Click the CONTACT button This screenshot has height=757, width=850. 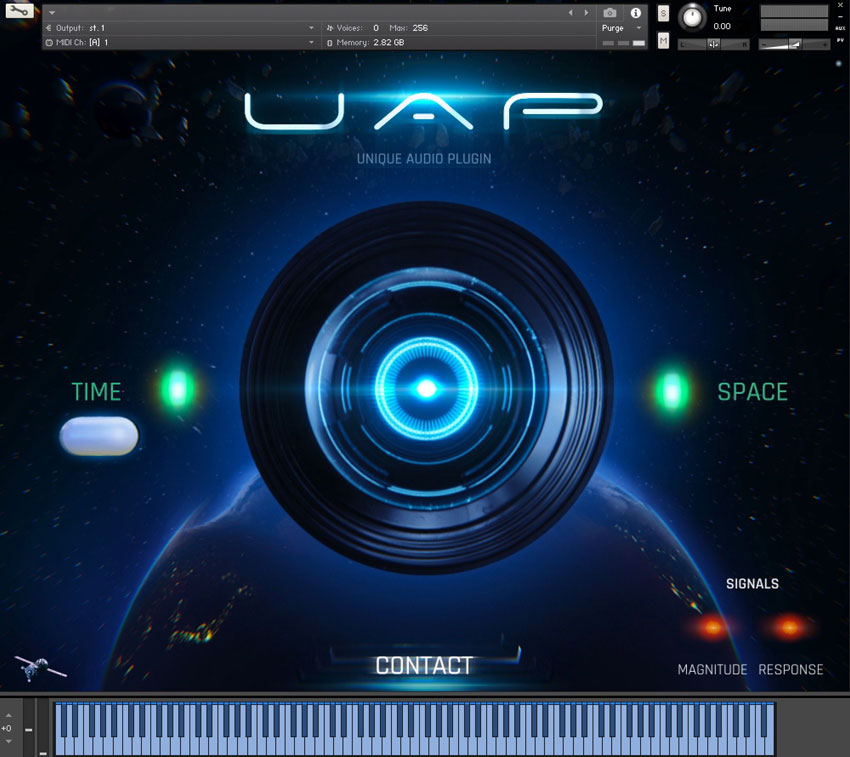(x=424, y=665)
